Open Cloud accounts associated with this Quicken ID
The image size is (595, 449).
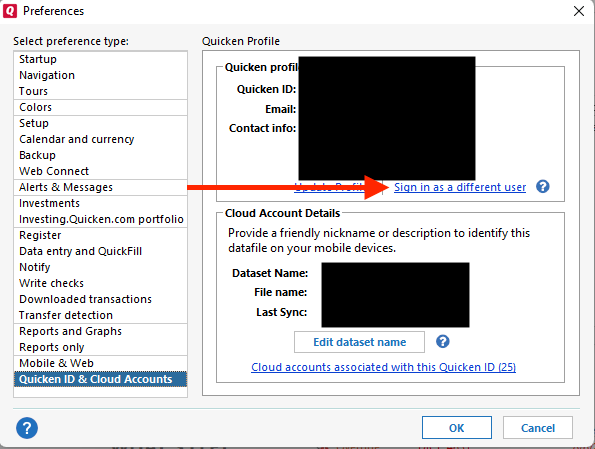click(x=383, y=367)
